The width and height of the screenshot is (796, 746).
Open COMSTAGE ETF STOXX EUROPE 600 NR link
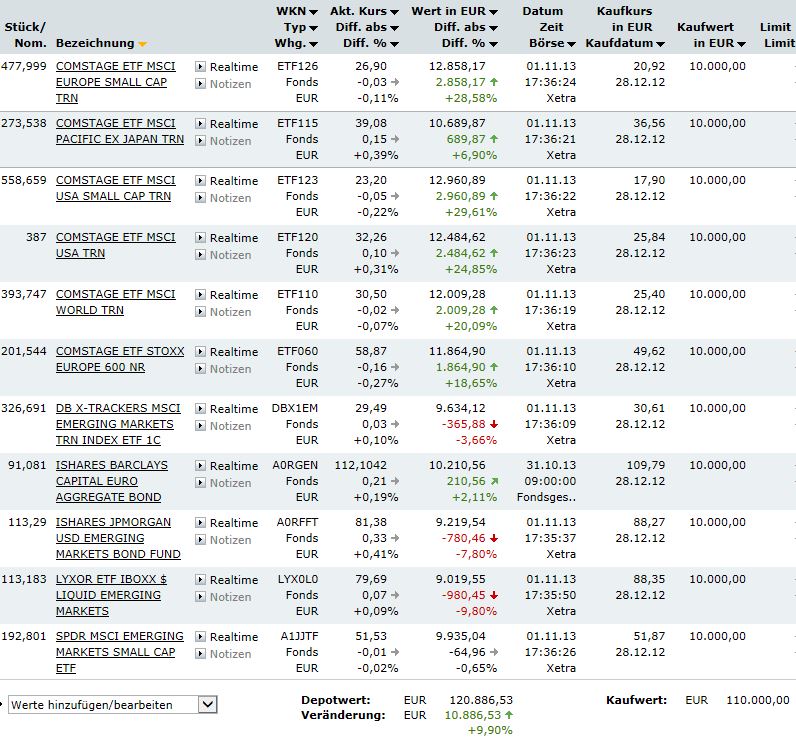pos(120,359)
